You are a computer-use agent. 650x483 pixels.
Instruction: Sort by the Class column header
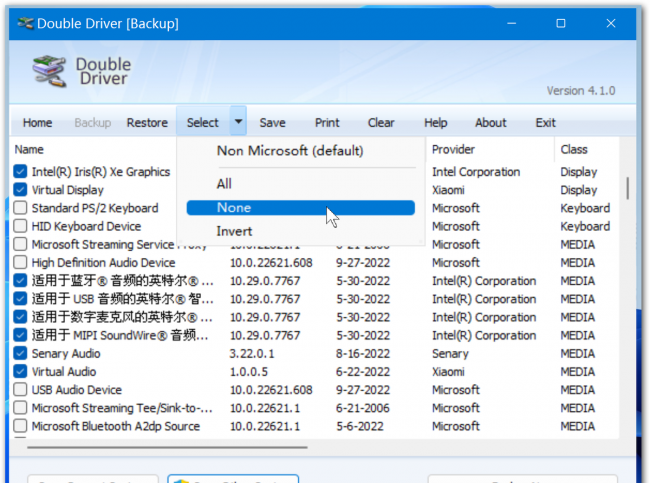574,149
